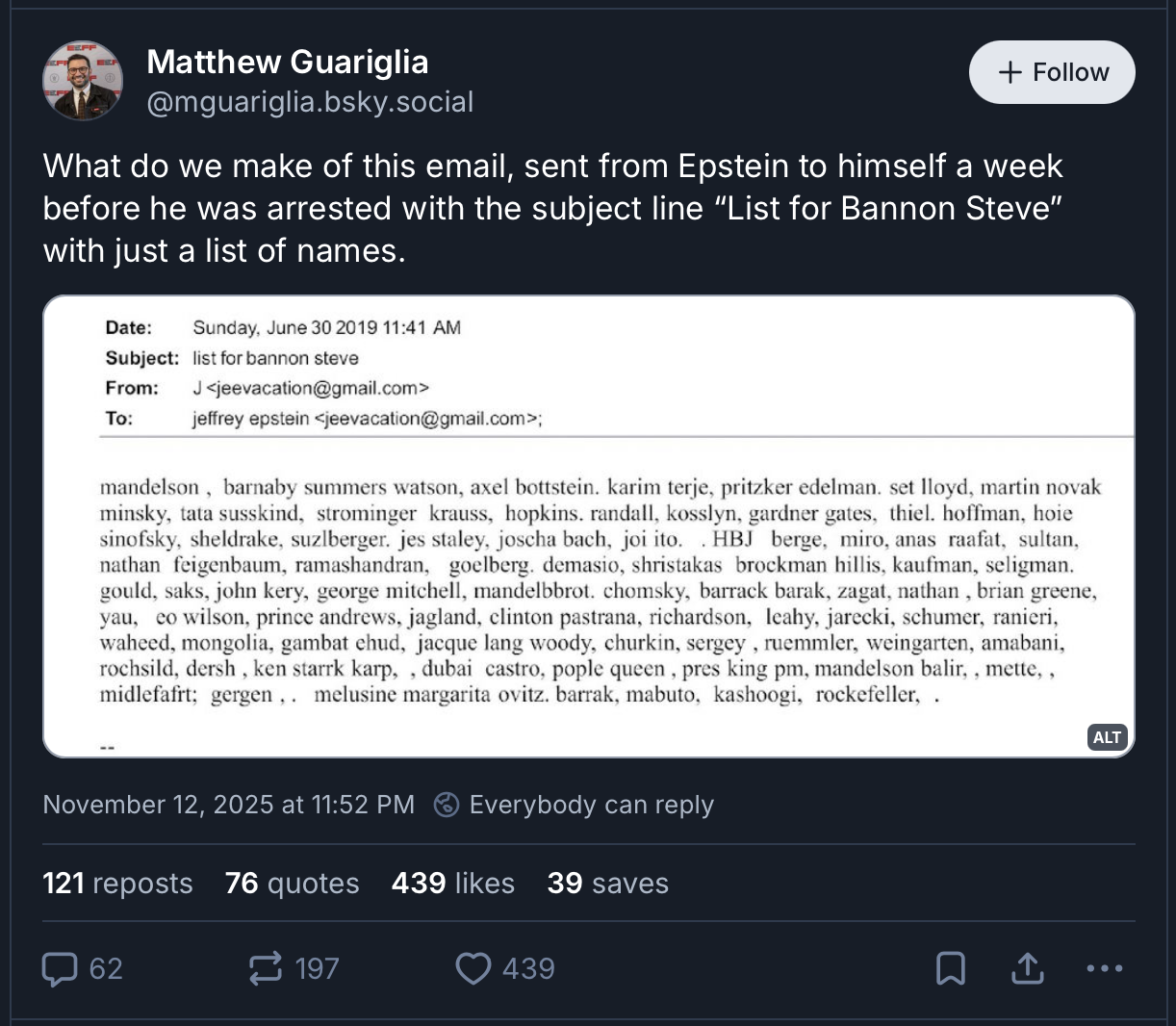Save post with bookmark icon

click(951, 968)
